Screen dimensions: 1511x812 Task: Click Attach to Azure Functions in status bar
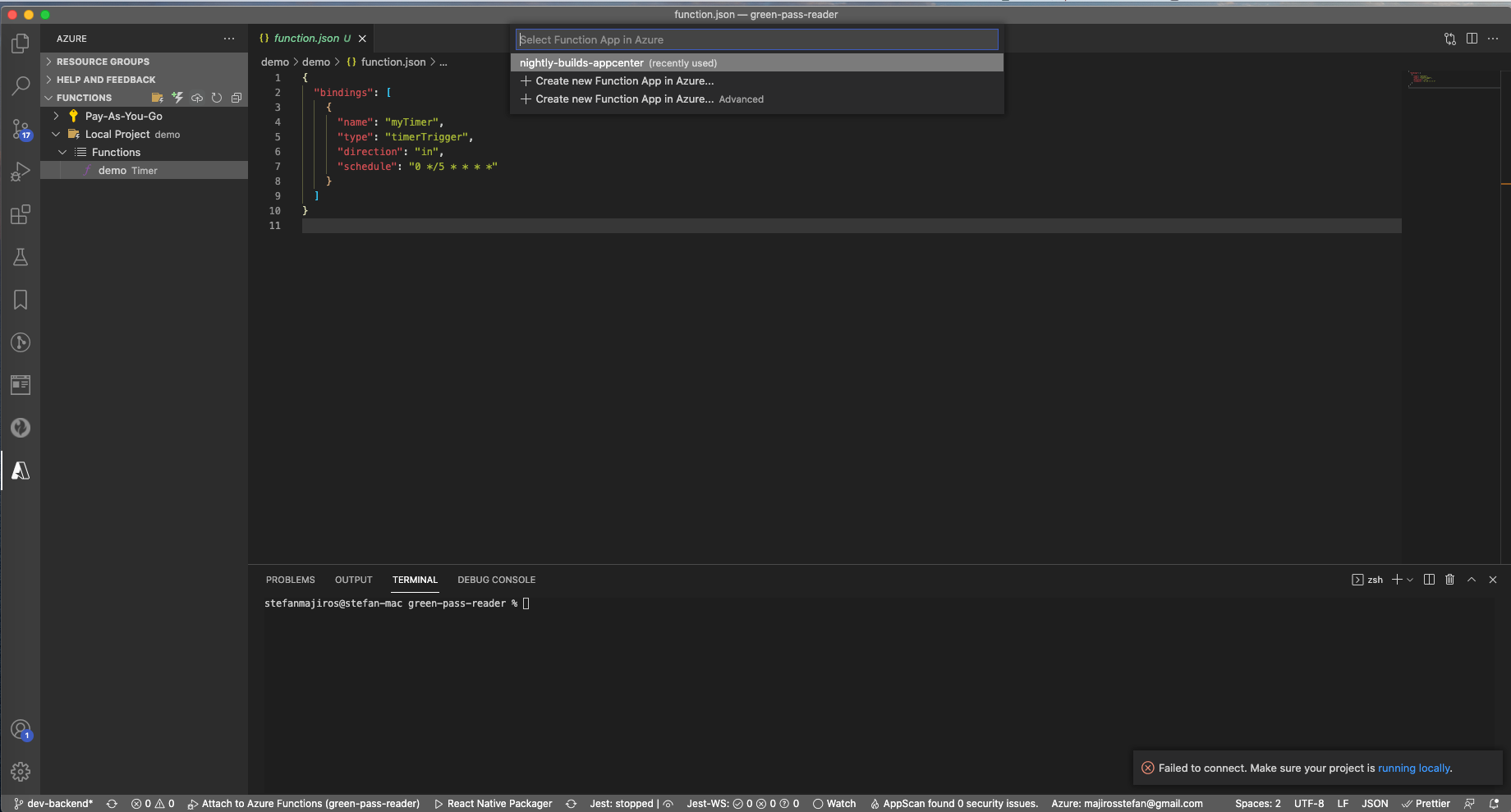(x=303, y=804)
